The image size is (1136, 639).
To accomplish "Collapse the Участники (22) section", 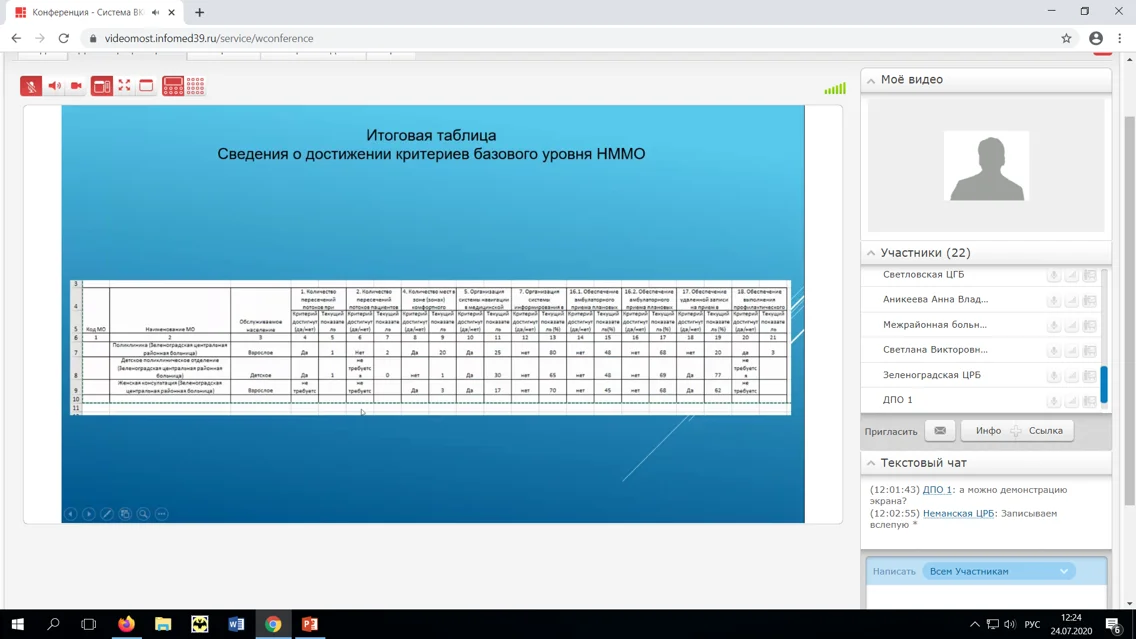I will tap(871, 253).
